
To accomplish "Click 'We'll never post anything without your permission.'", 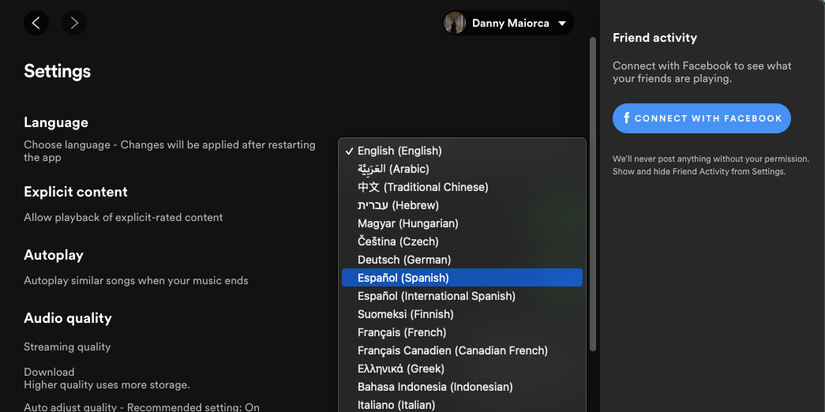I will coord(711,159).
